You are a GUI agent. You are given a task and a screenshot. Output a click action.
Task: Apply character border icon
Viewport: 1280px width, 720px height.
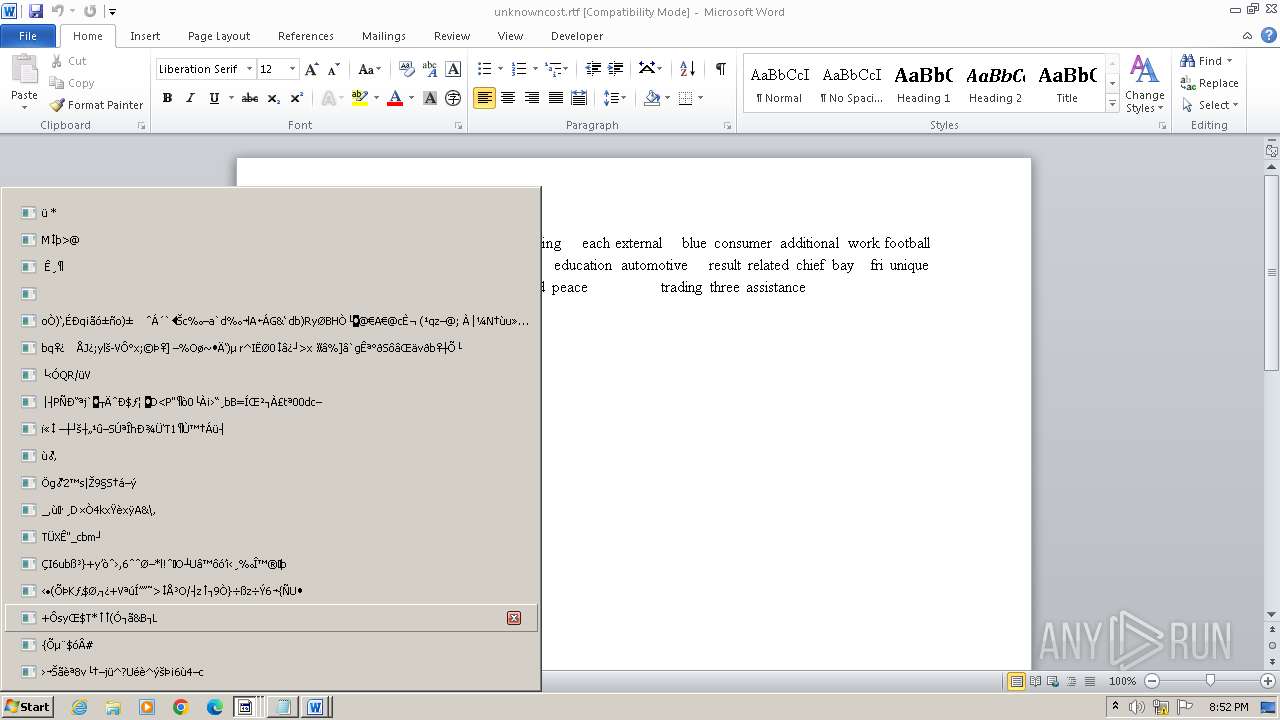click(453, 69)
